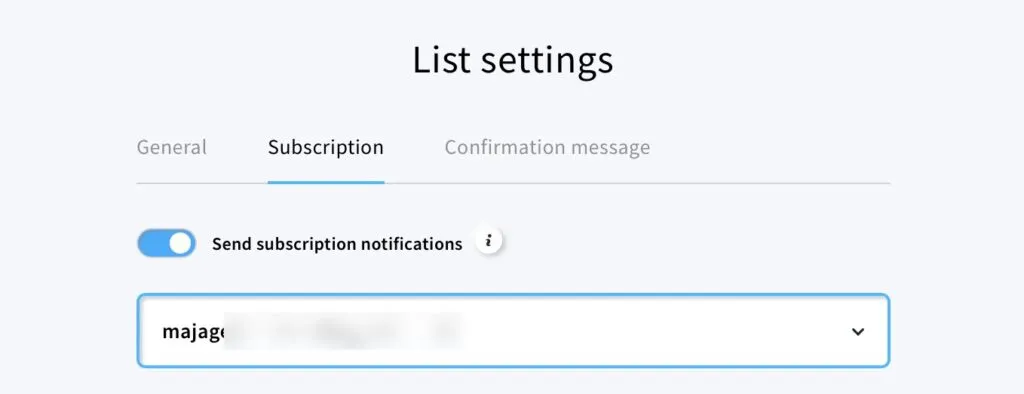1024x394 pixels.
Task: Open the Confirmation message tab
Action: click(547, 147)
